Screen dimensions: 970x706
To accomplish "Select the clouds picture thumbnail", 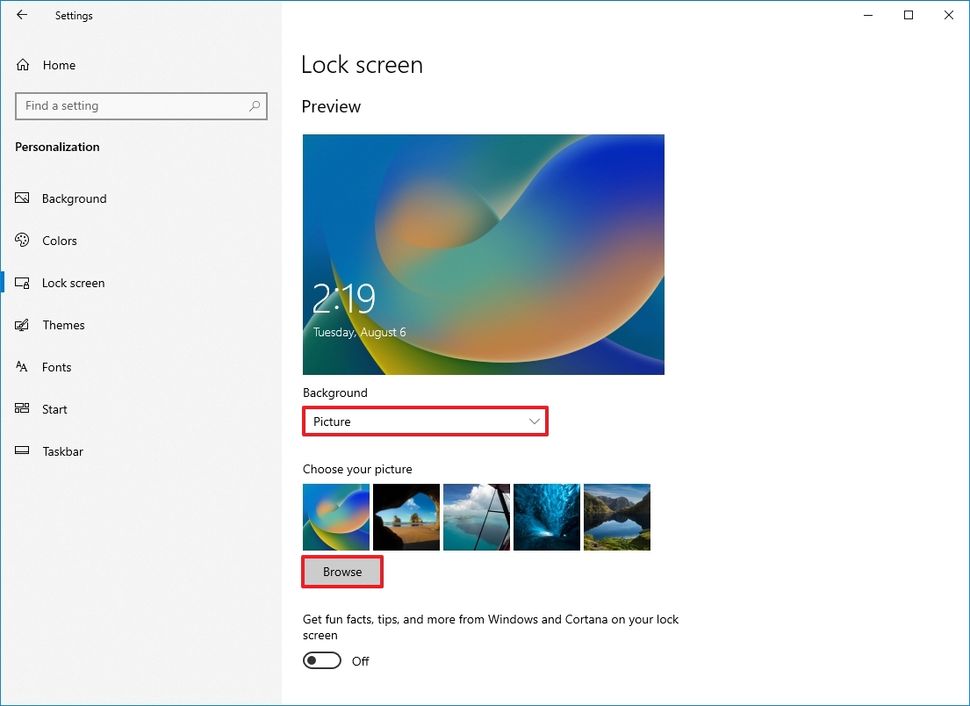I will click(x=476, y=517).
